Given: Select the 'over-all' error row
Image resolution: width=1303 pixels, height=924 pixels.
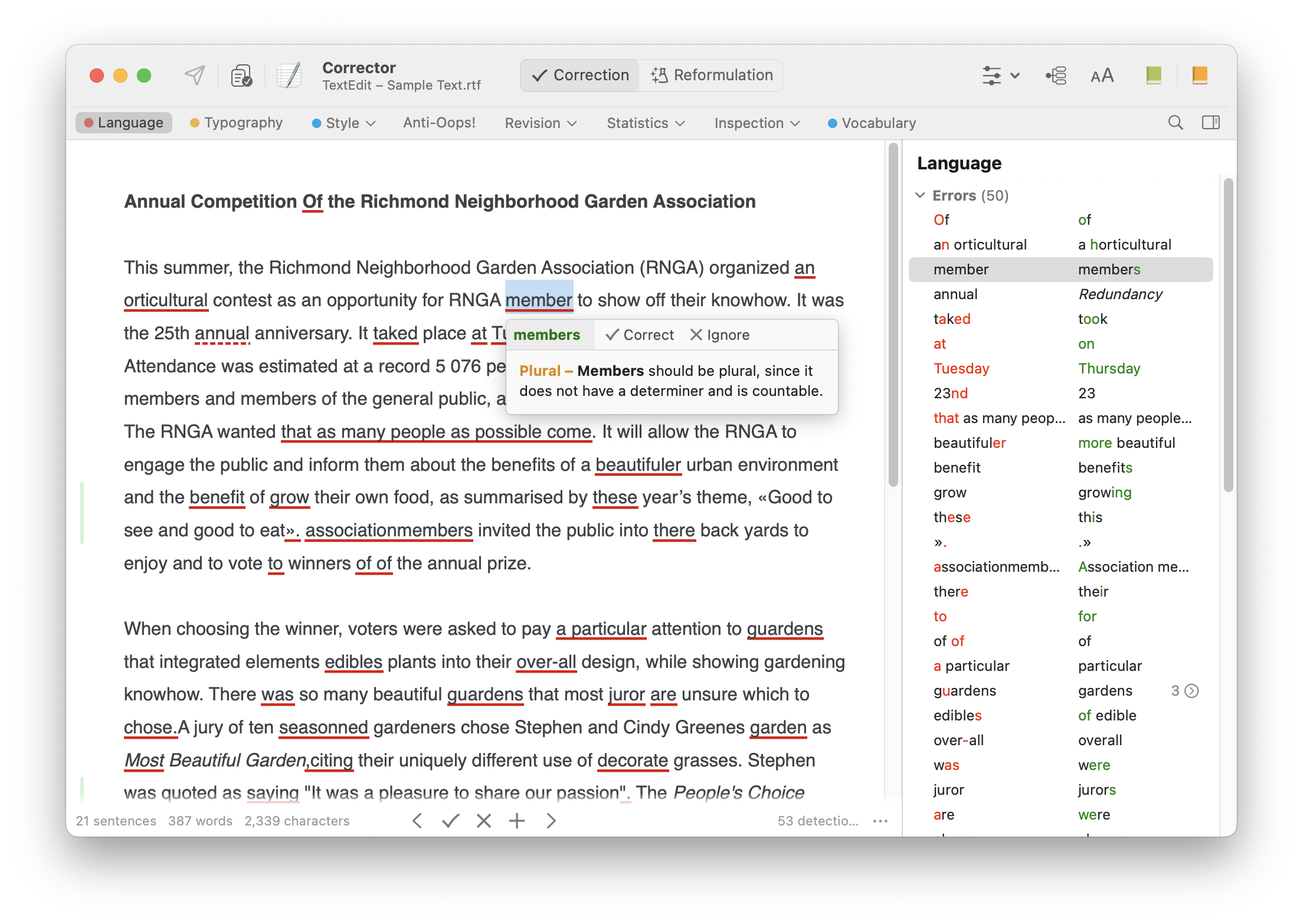Looking at the screenshot, I should point(1061,740).
